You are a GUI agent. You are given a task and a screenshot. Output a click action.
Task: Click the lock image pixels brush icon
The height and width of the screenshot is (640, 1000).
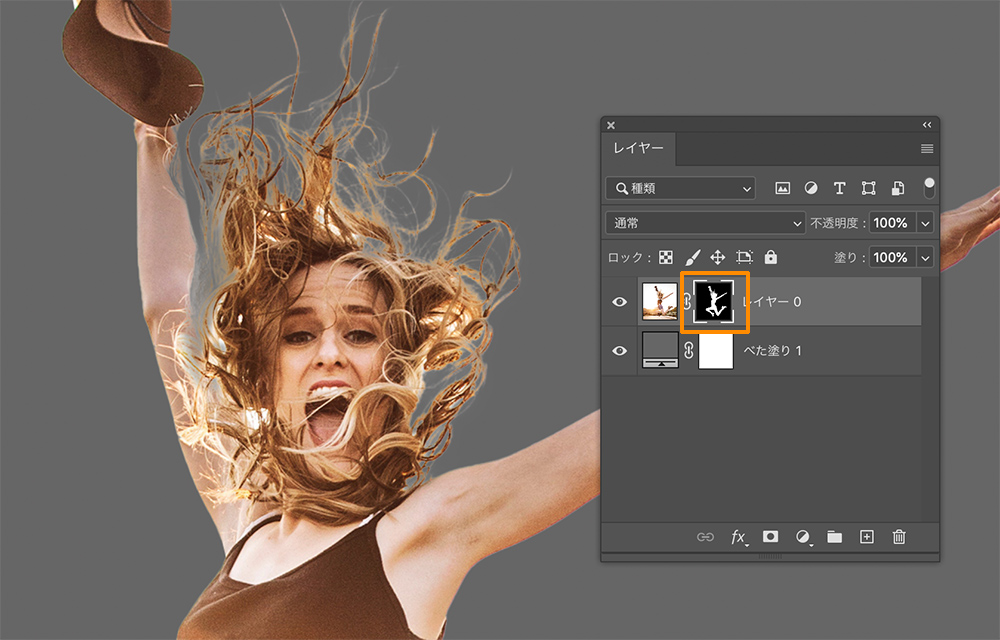[x=692, y=257]
